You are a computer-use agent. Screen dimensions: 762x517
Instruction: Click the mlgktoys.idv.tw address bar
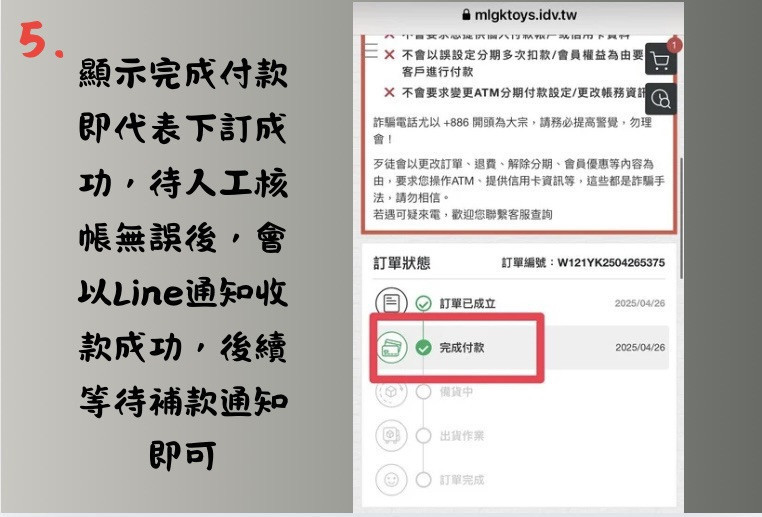519,15
